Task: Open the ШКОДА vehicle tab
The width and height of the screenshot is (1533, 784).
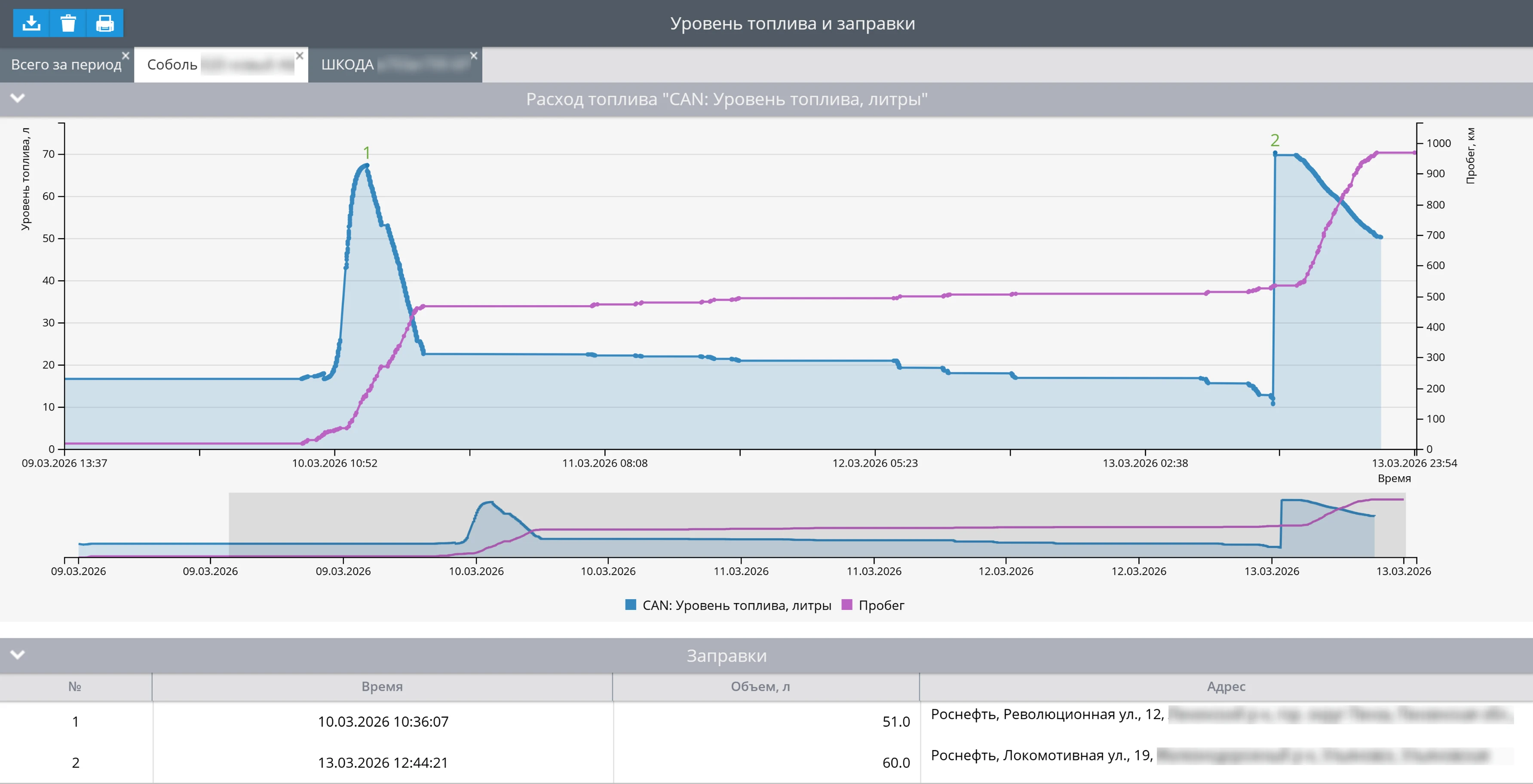Action: (395, 64)
